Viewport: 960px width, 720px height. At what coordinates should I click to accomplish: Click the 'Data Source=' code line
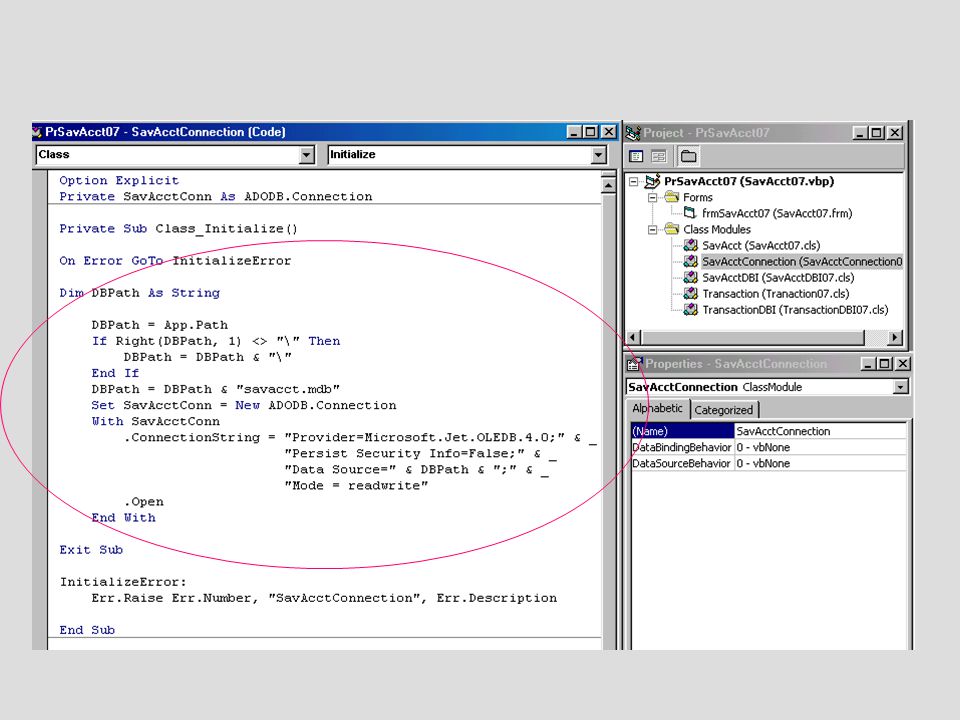pos(416,470)
